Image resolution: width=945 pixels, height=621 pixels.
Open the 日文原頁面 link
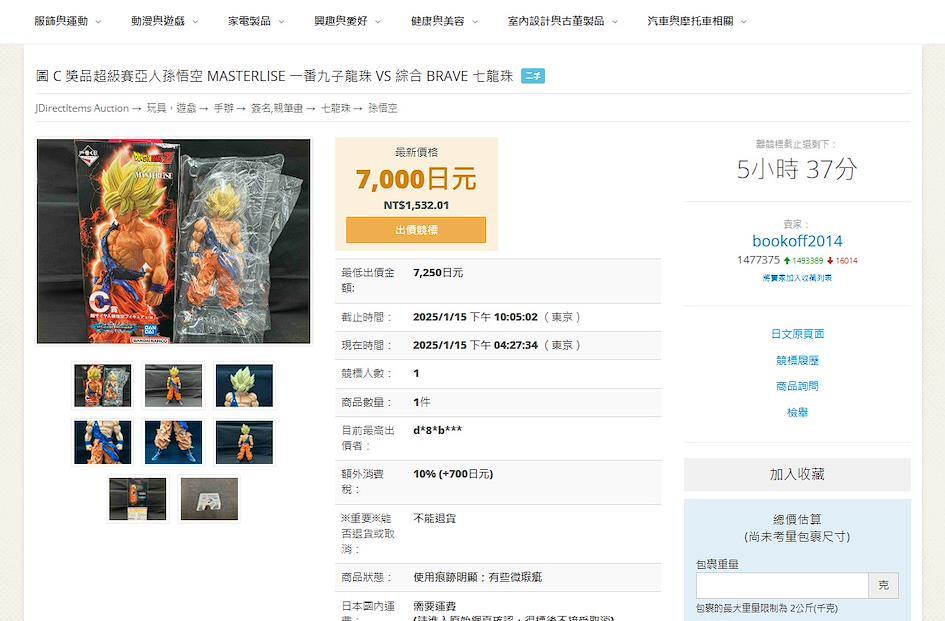[797, 334]
